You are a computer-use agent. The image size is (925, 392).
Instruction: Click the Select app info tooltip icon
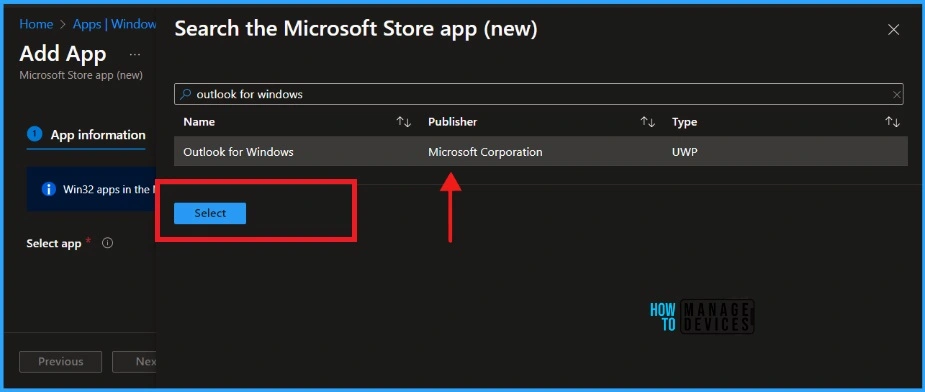point(107,243)
